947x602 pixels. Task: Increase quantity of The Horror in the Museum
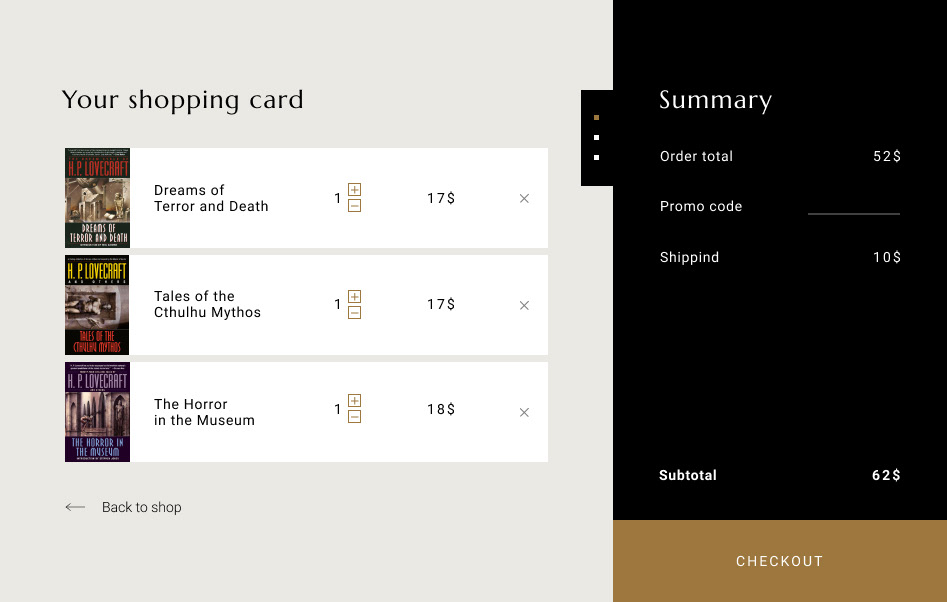[x=354, y=401]
